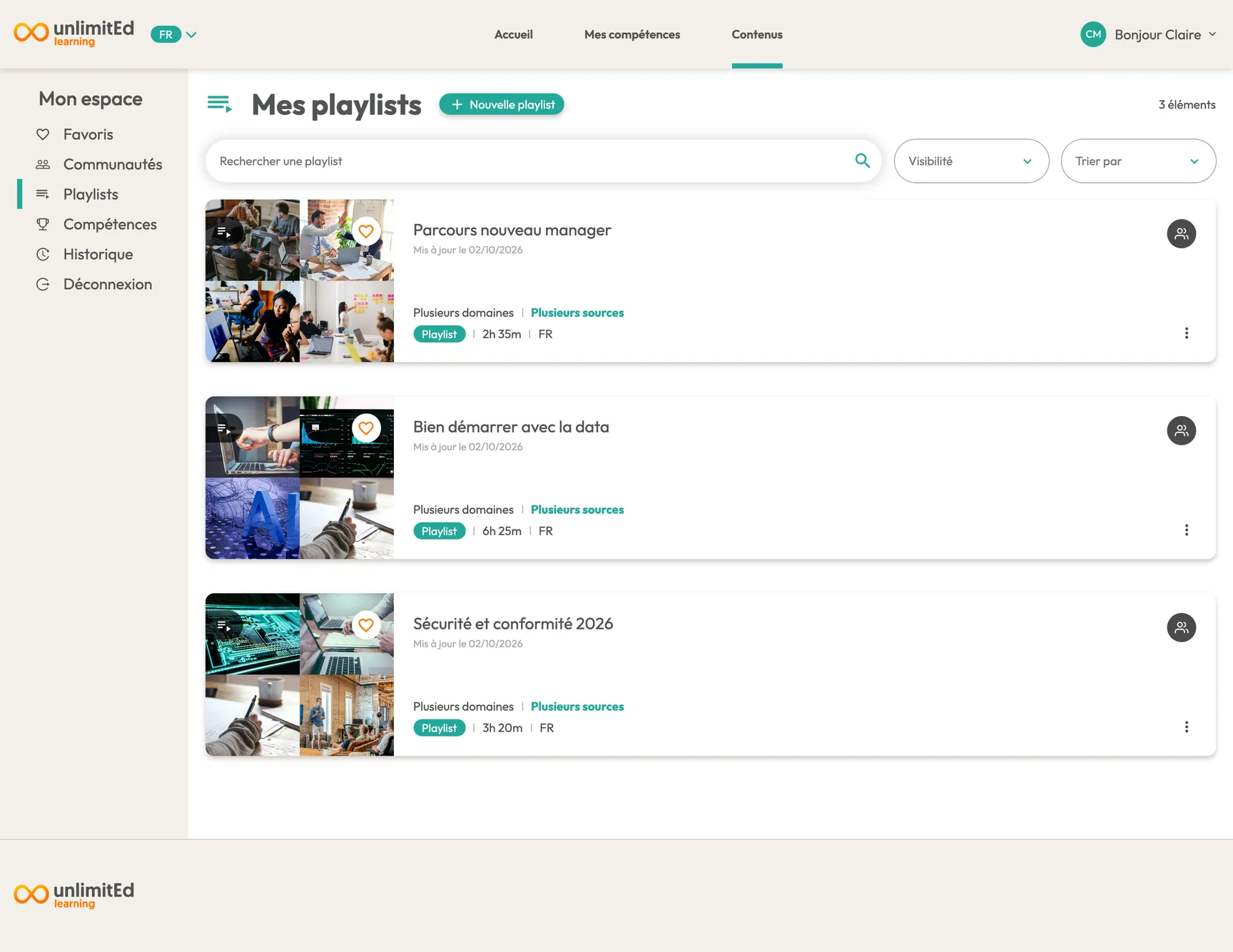Toggle favorite heart on Parcours nouveau manager
1233x952 pixels.
pyautogui.click(x=366, y=231)
